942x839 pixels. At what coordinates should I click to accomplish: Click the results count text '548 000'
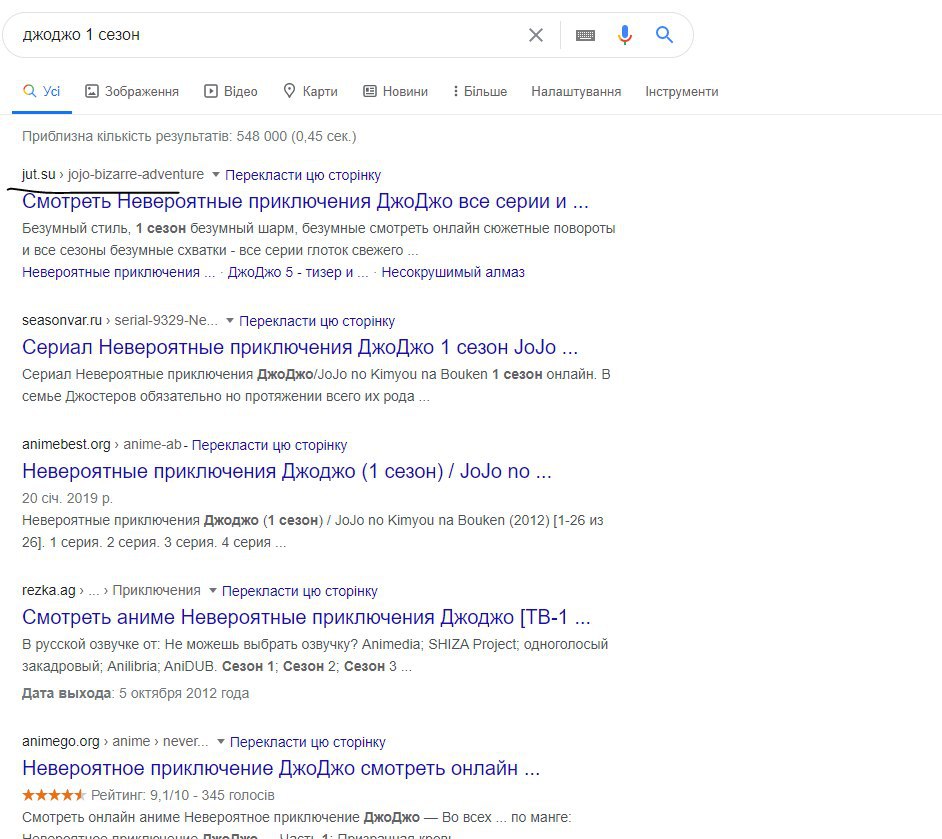[x=261, y=136]
